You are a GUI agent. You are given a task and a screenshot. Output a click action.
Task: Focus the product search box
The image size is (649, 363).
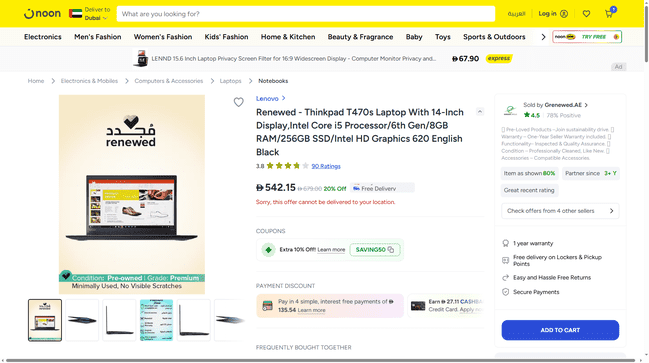(x=305, y=14)
